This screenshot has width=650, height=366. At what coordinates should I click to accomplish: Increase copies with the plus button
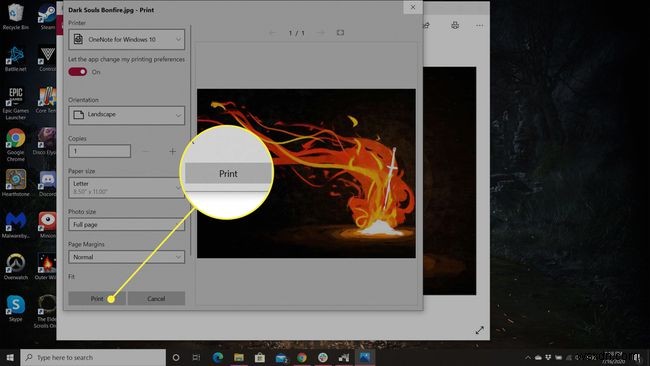pos(172,151)
